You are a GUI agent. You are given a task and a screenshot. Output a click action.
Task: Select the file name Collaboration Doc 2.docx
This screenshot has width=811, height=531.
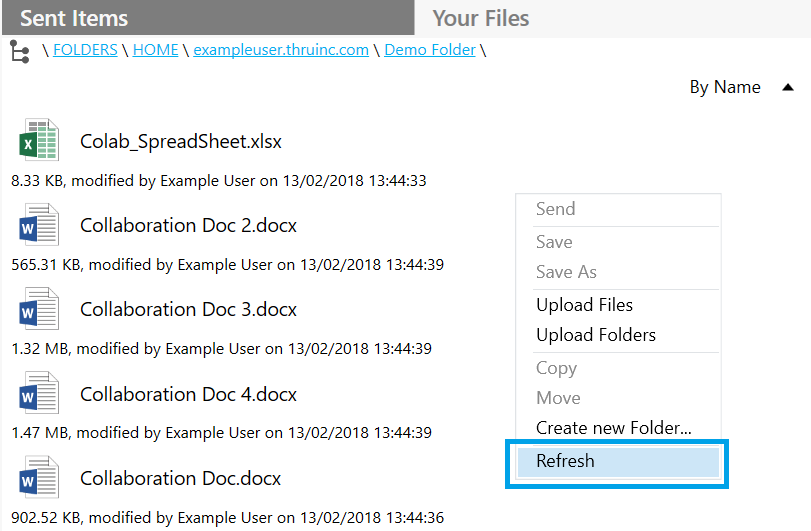(x=188, y=225)
